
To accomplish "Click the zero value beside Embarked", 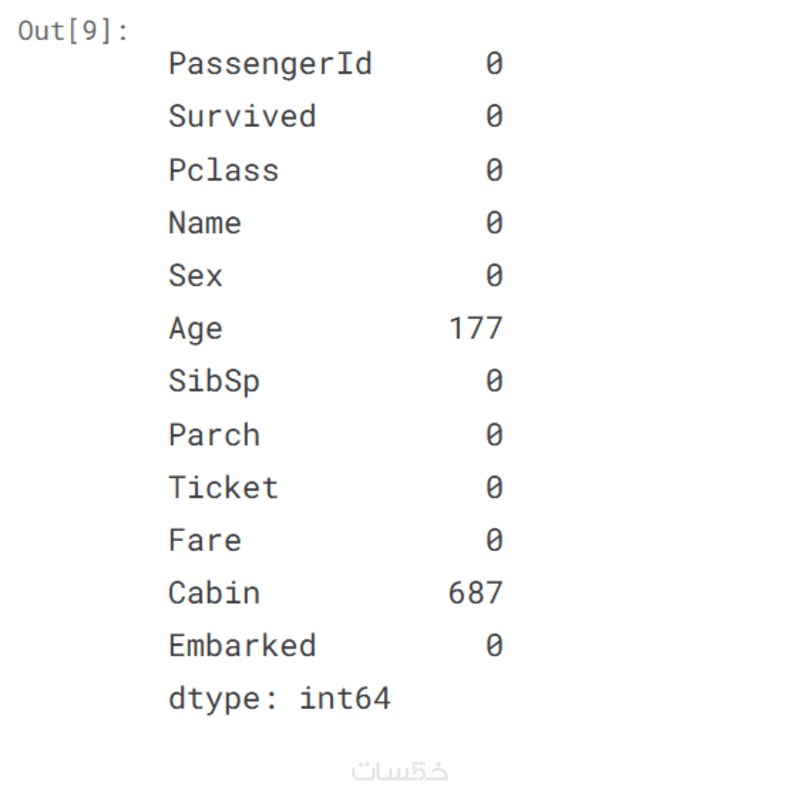I will 494,646.
